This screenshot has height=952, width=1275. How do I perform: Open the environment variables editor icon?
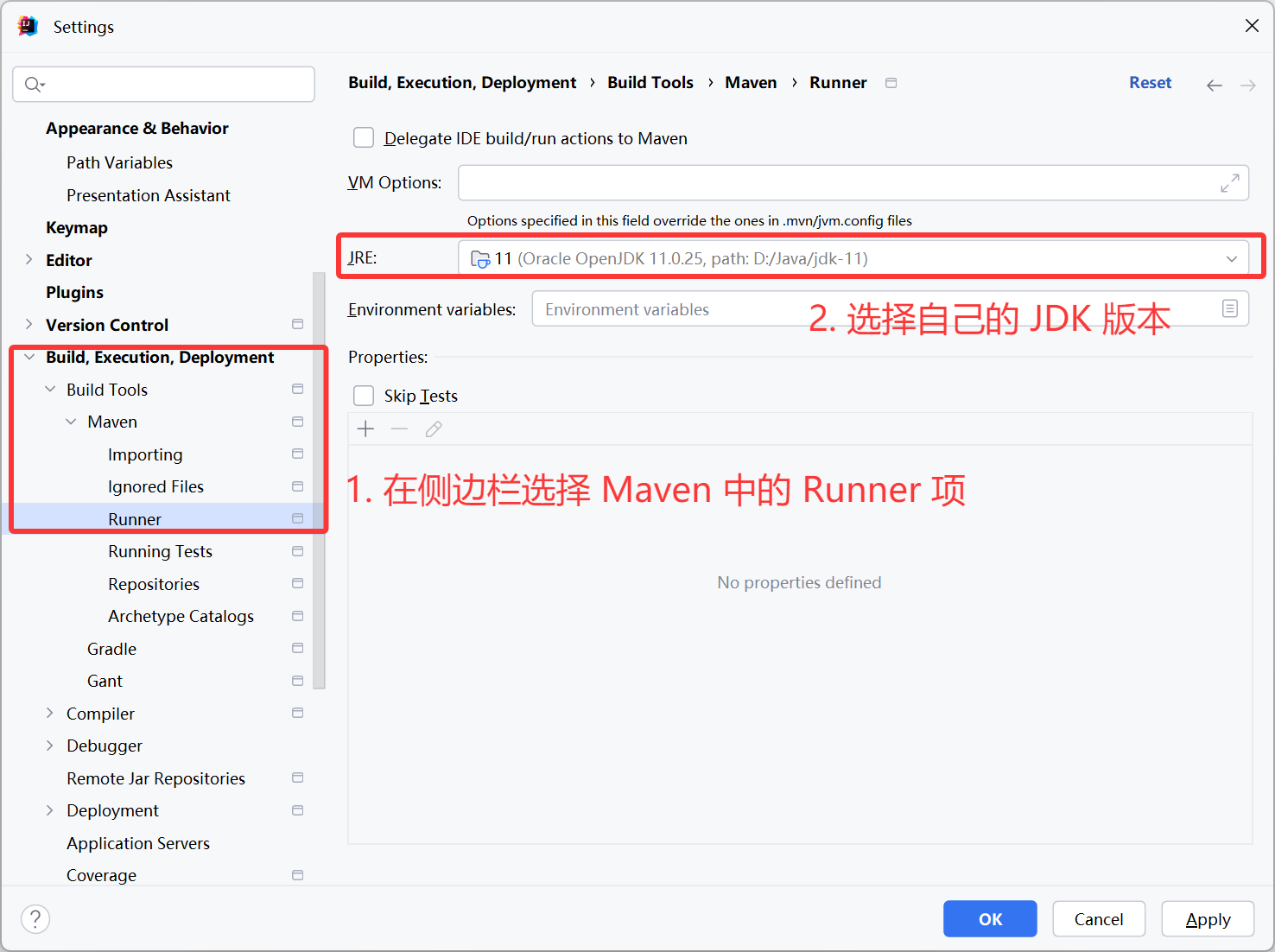(x=1230, y=308)
